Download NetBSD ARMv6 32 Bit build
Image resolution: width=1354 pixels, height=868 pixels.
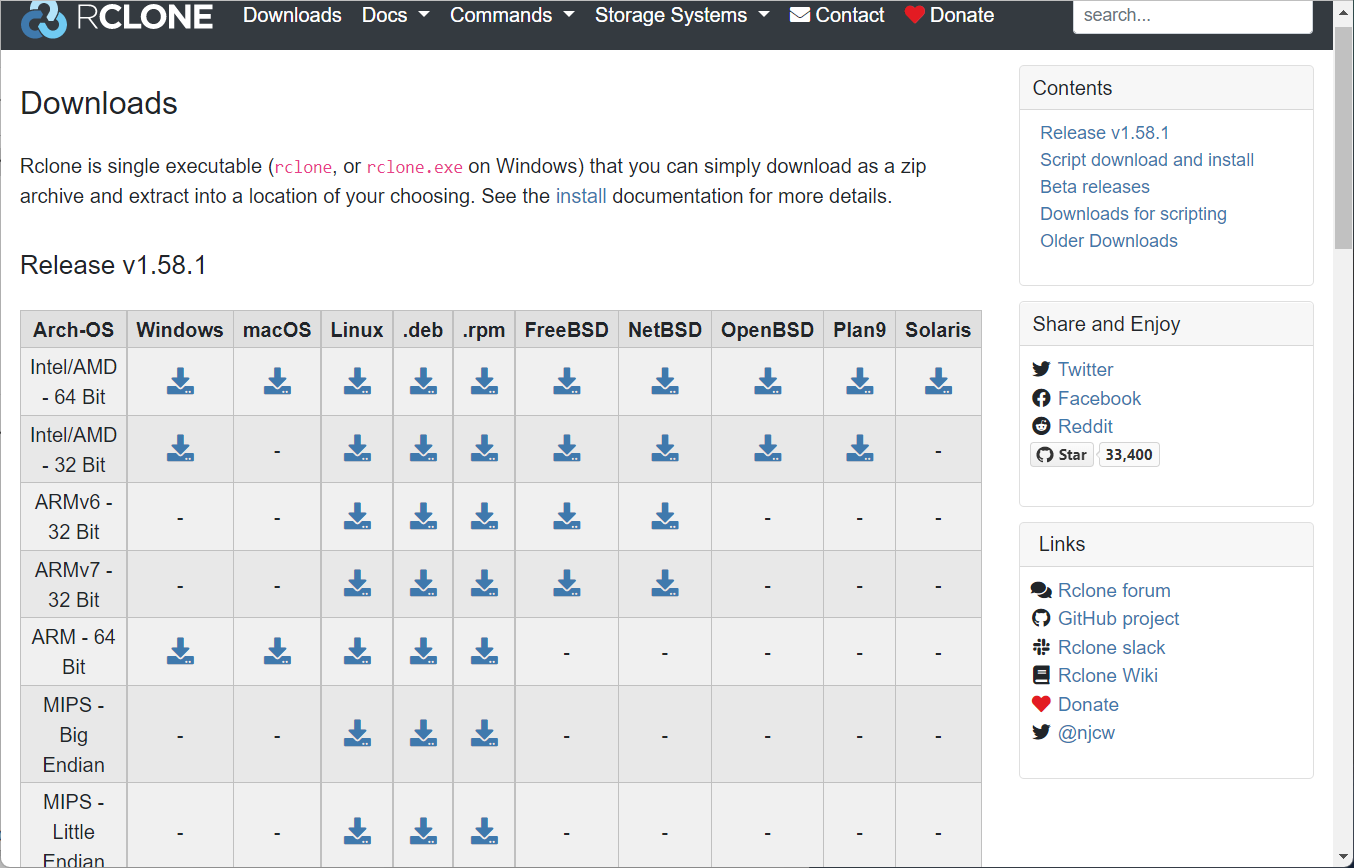coord(665,516)
